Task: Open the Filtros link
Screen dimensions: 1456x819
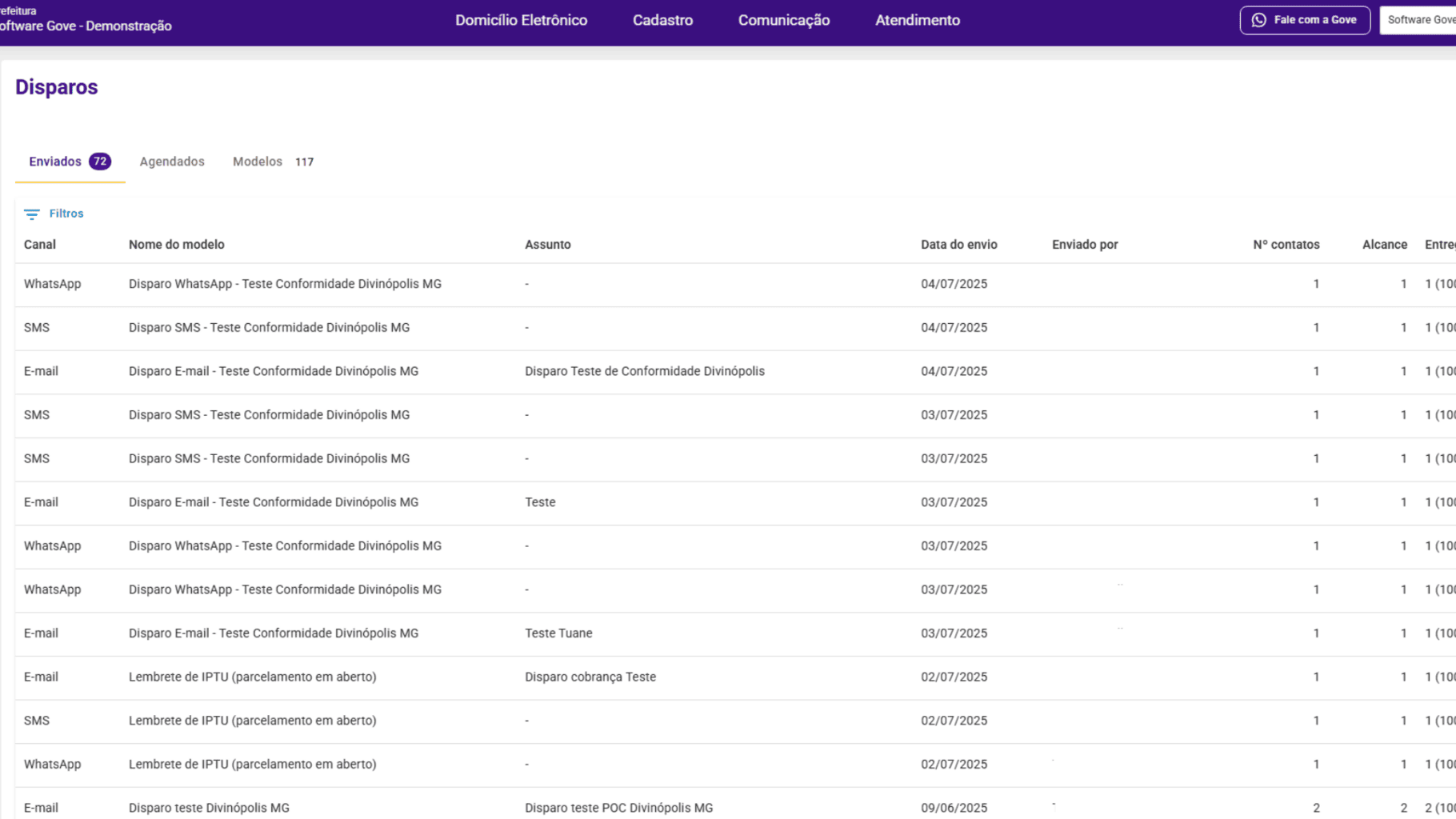Action: pos(66,214)
